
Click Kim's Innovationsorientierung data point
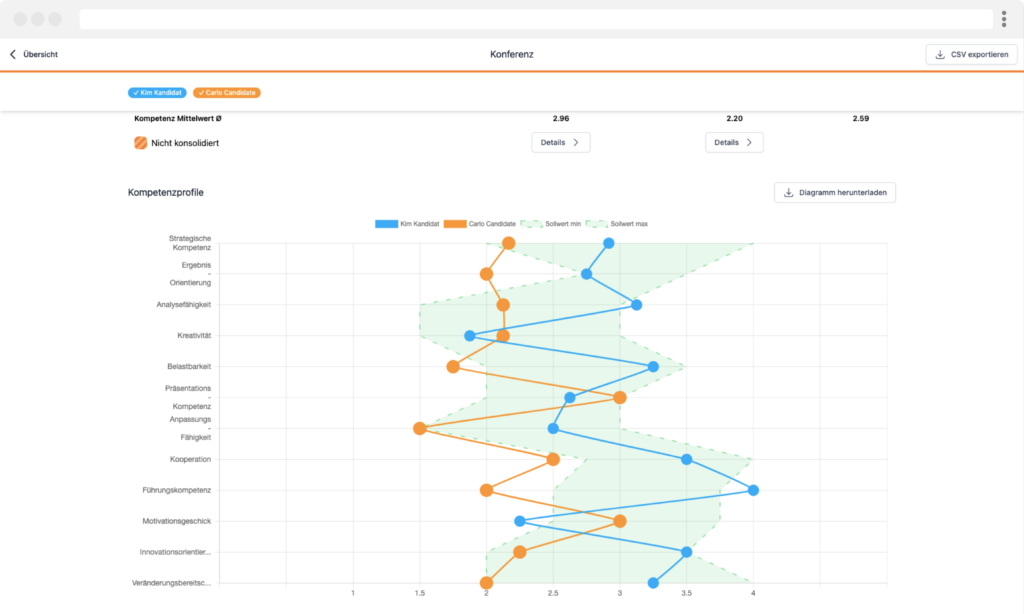click(686, 552)
